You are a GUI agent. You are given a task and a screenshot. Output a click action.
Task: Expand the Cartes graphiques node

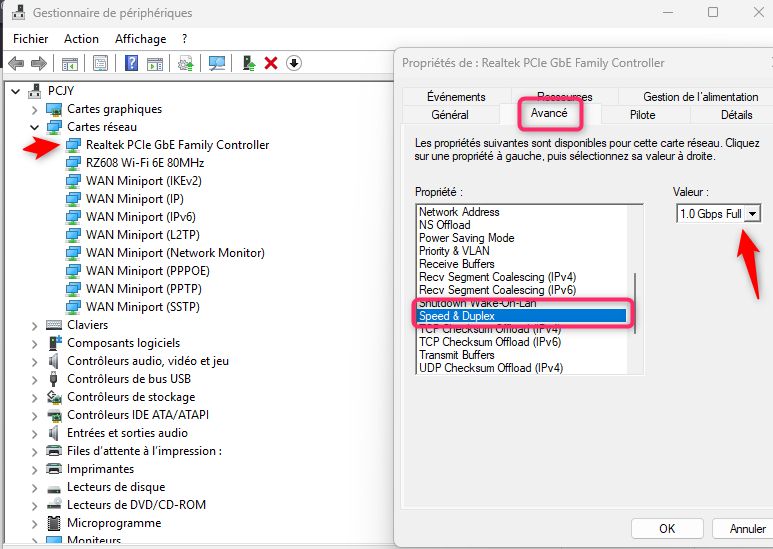(x=35, y=109)
